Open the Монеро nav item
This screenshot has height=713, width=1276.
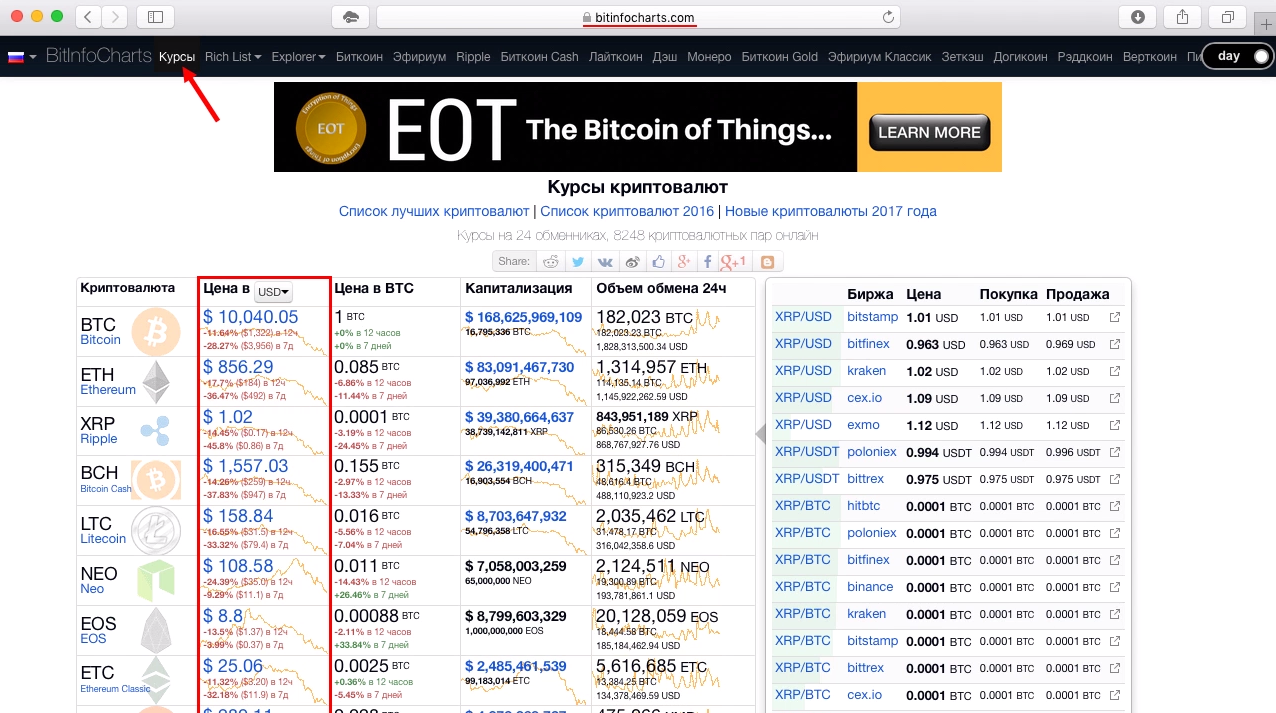coord(709,57)
